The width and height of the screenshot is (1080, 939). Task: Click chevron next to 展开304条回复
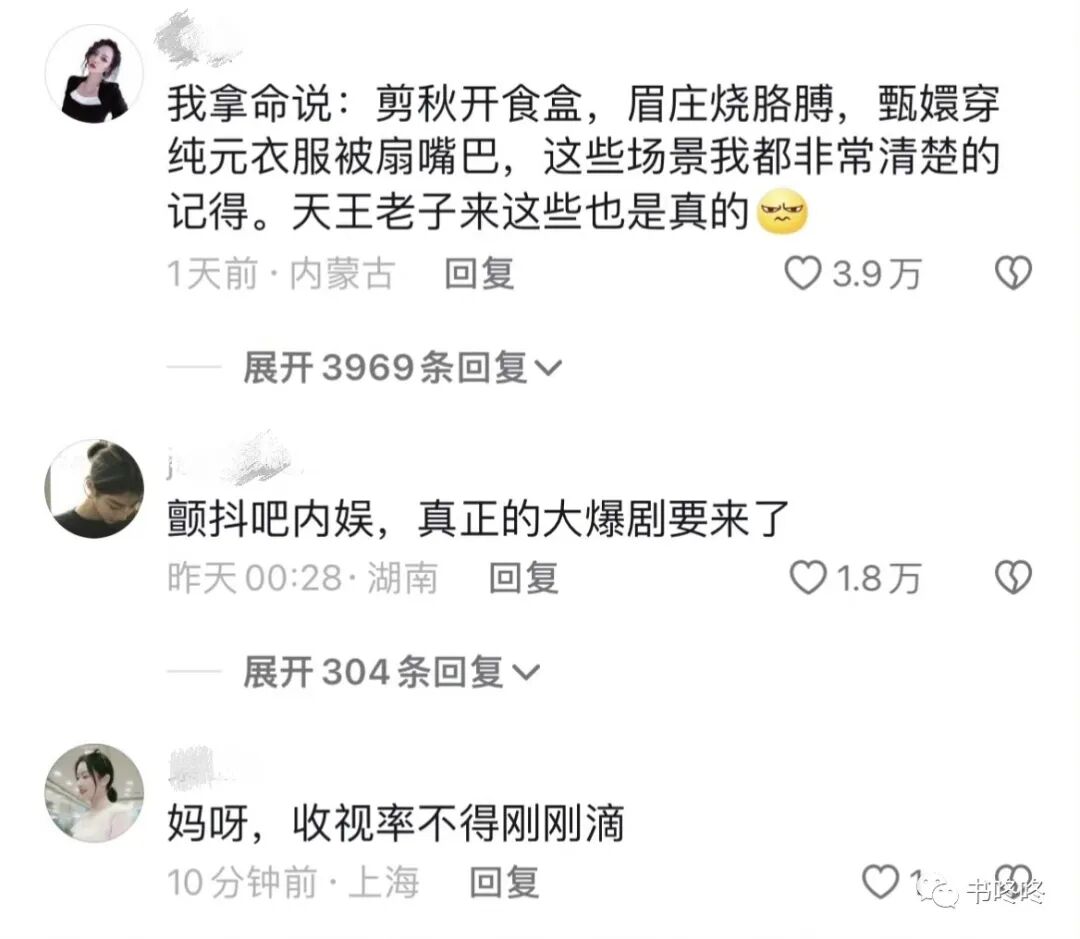526,673
